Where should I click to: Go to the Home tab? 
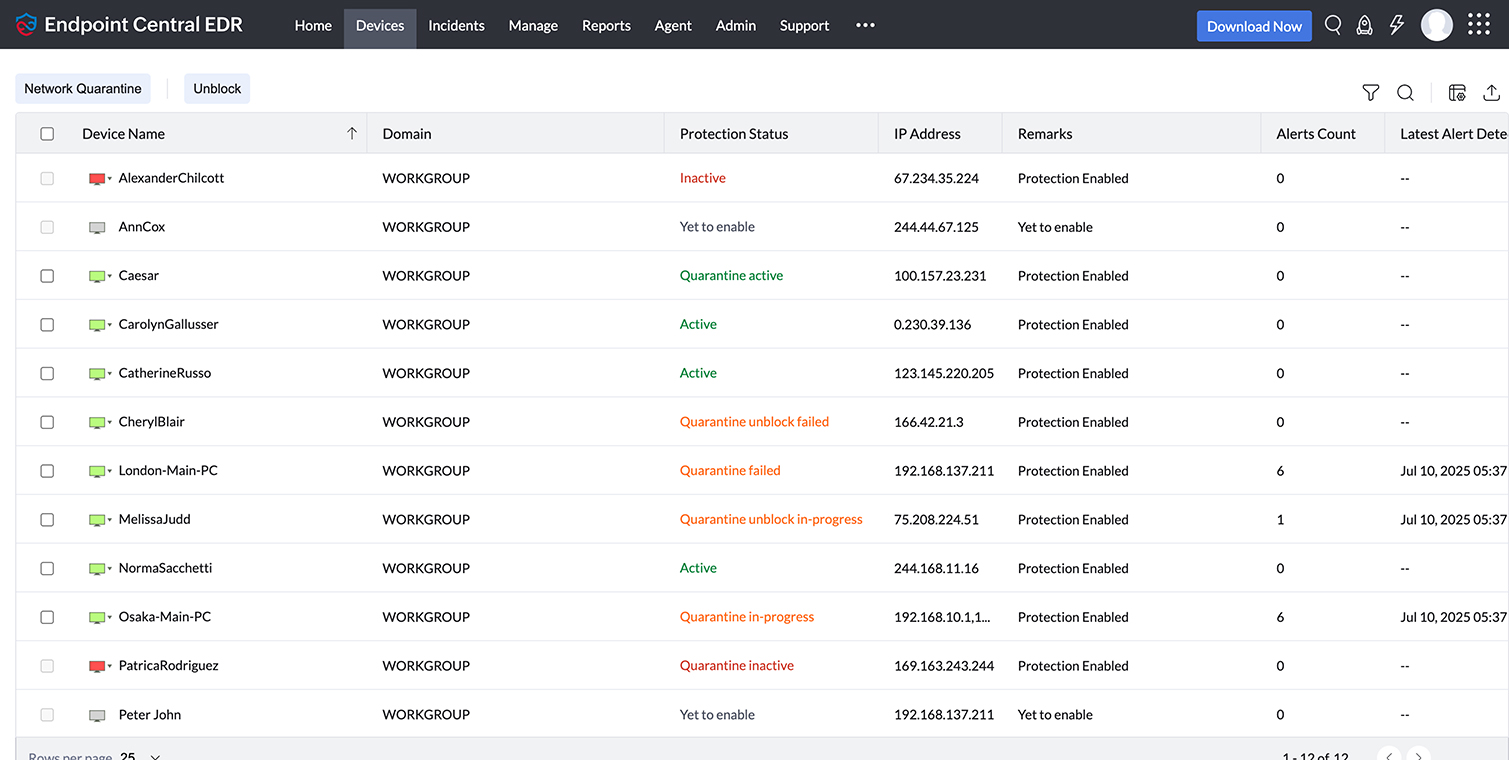coord(313,26)
